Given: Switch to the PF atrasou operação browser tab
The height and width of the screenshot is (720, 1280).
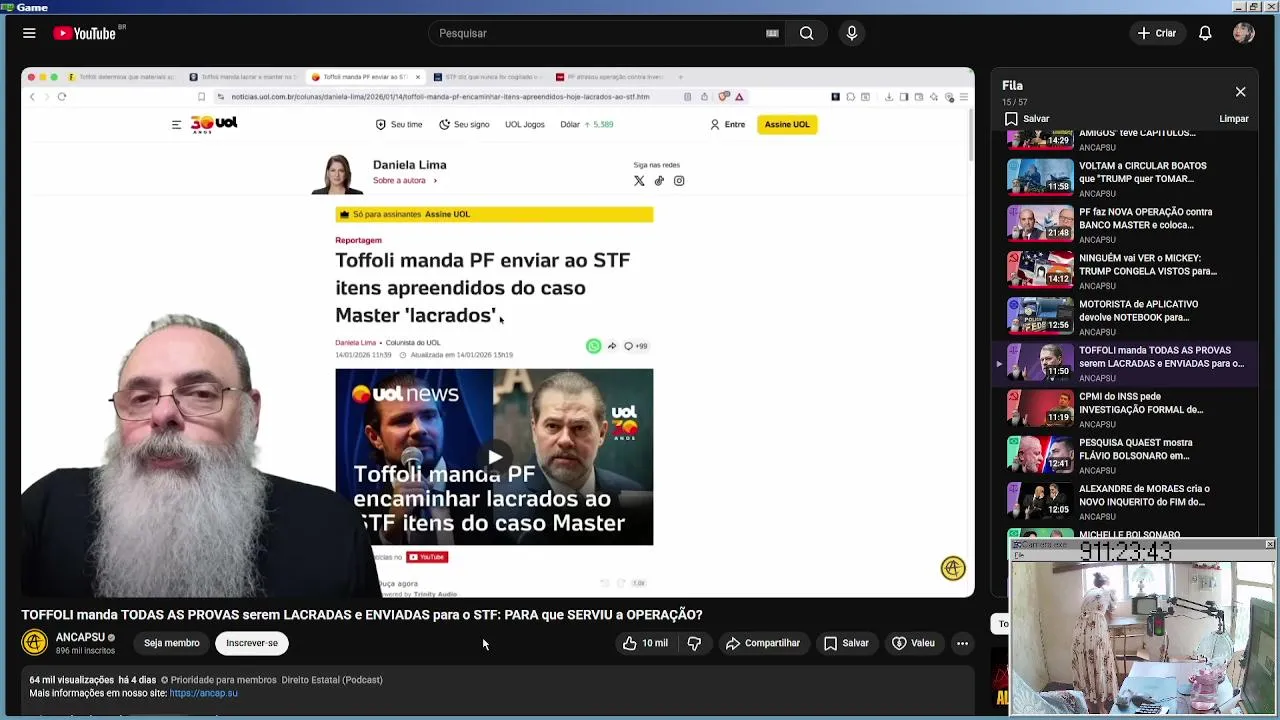Looking at the screenshot, I should 610,77.
